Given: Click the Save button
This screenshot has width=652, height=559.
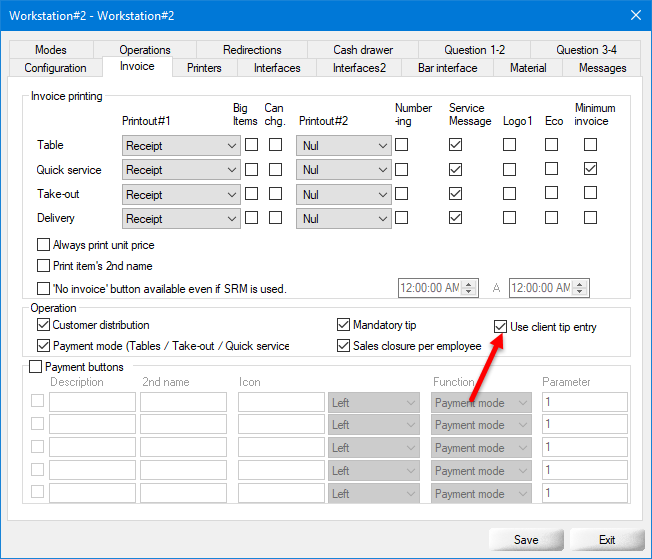Looking at the screenshot, I should 526,539.
